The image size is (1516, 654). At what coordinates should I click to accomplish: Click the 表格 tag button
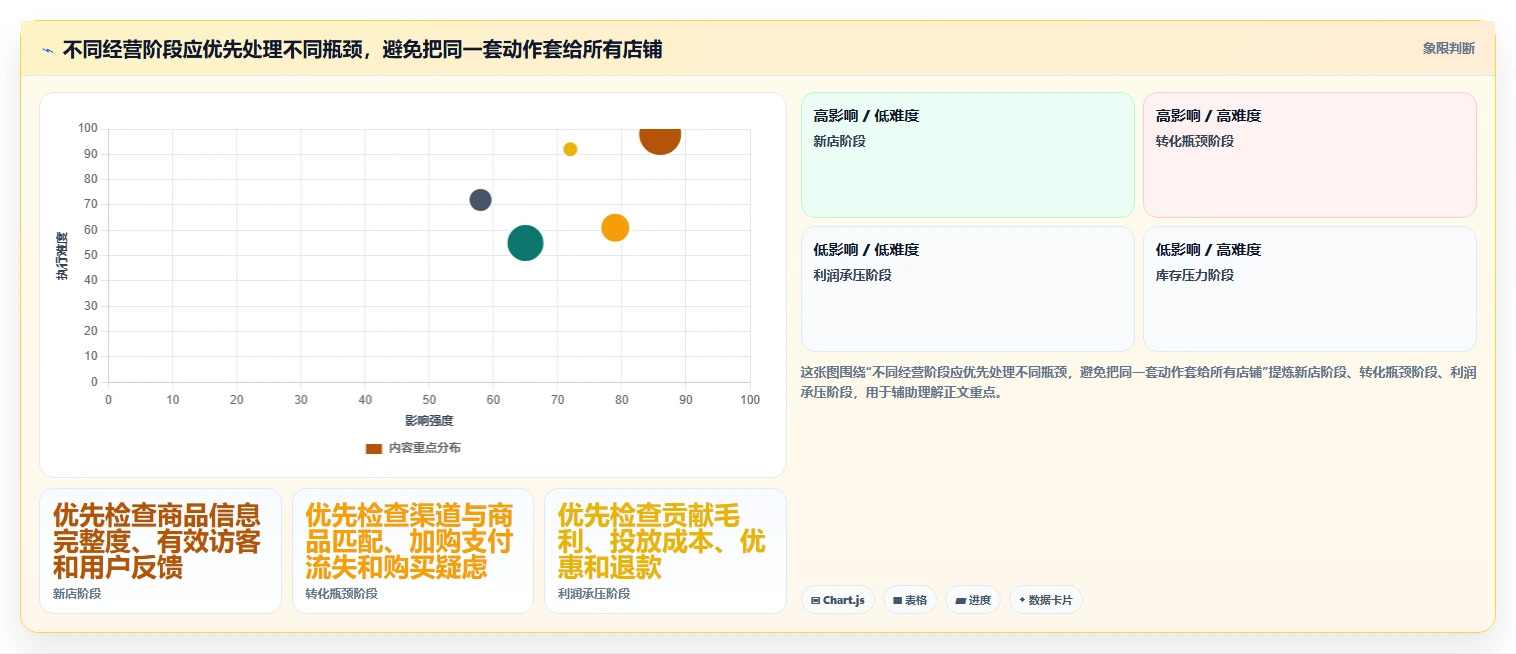click(x=910, y=600)
